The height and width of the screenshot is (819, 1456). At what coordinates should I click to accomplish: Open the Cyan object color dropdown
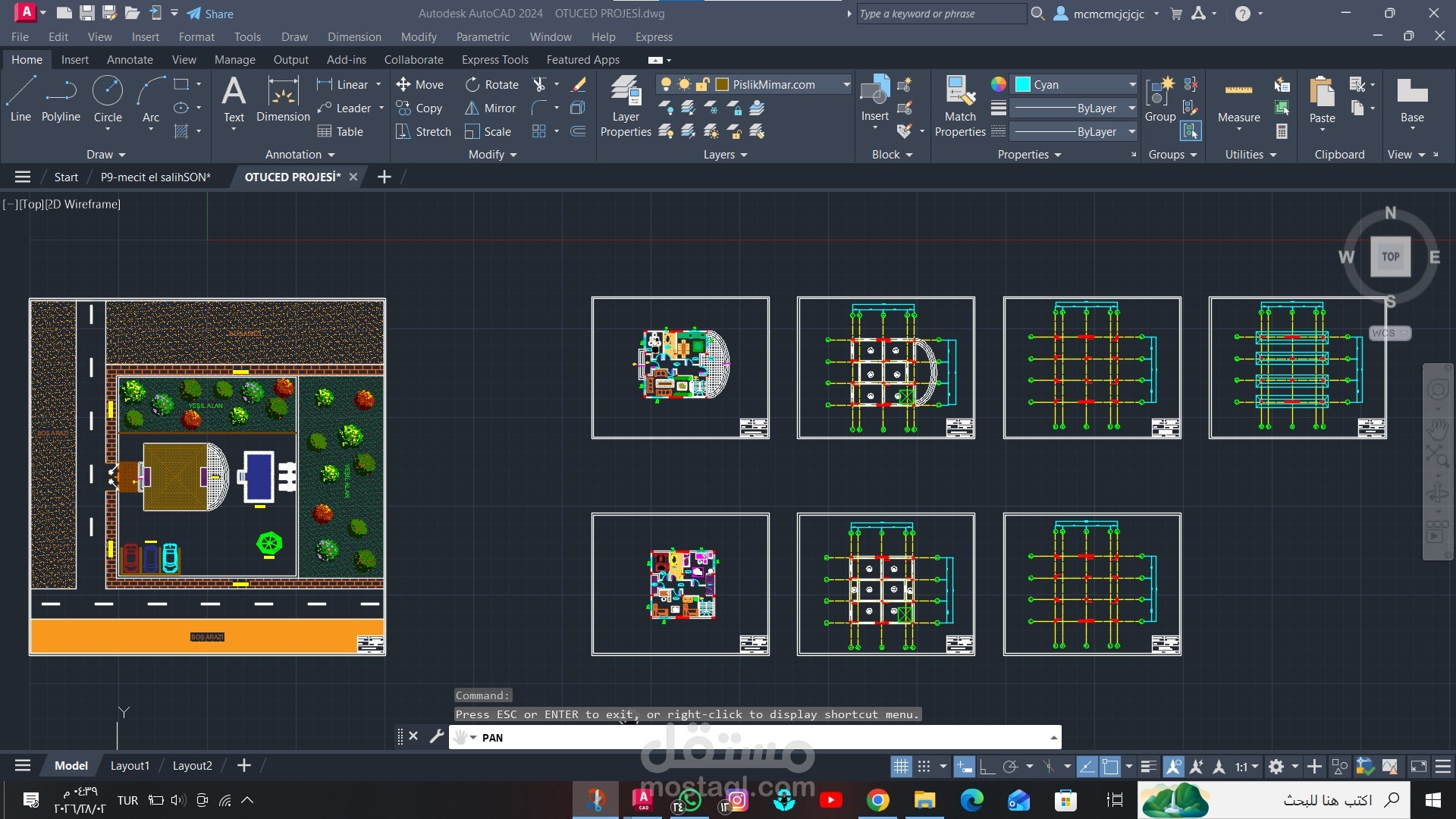(x=1075, y=84)
